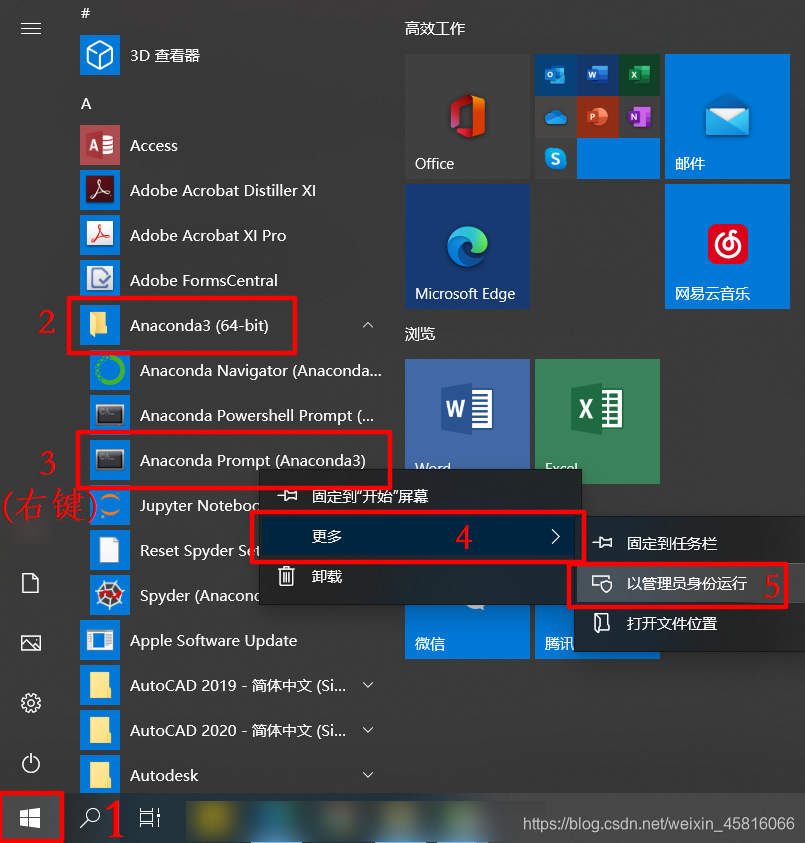Expand the Autodesk folder chevron

pos(368,775)
